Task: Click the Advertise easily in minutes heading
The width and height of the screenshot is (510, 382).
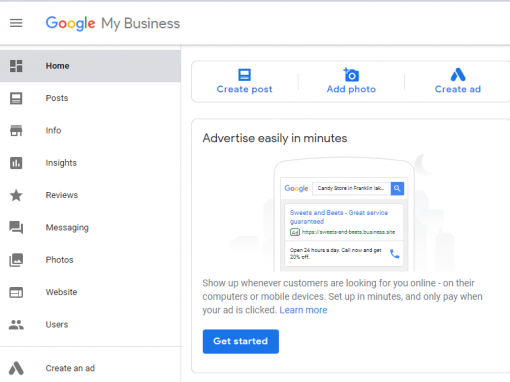Action: 275,138
